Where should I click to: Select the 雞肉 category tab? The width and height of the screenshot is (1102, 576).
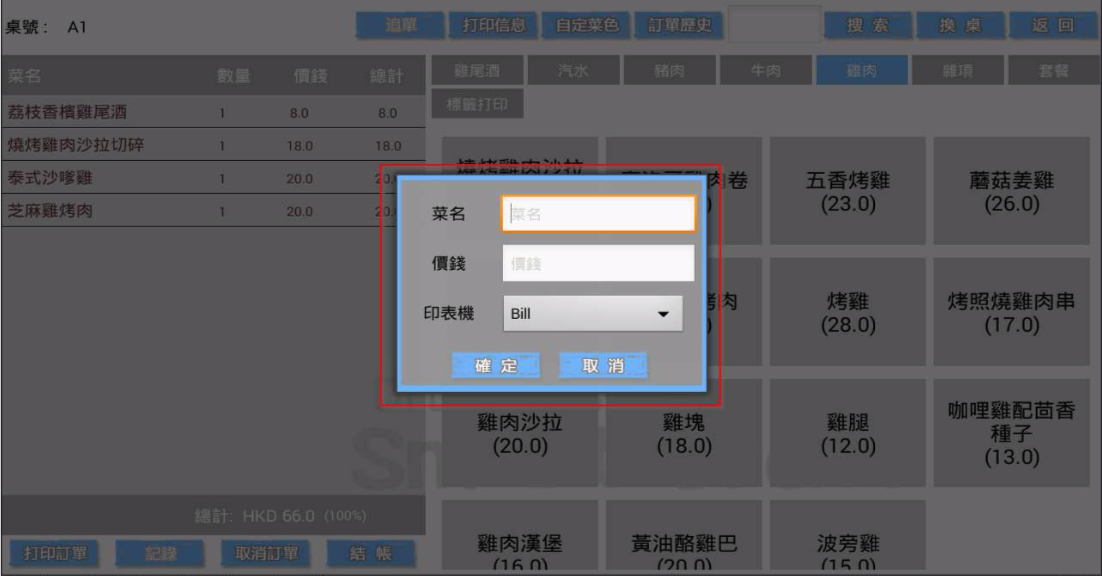point(862,70)
